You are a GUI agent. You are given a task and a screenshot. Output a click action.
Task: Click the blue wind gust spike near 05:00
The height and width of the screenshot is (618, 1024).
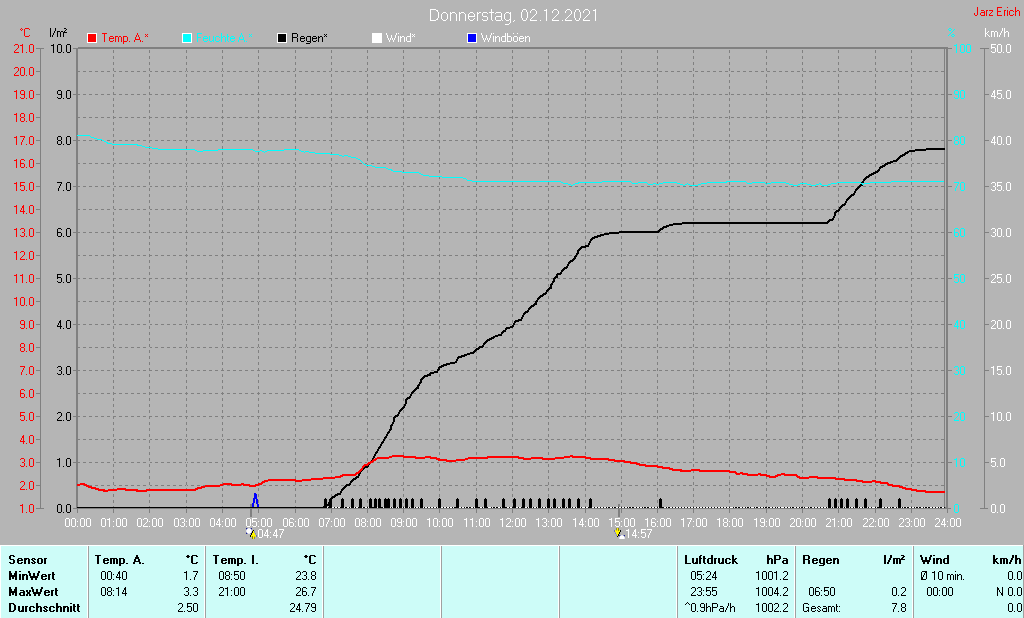click(x=255, y=500)
